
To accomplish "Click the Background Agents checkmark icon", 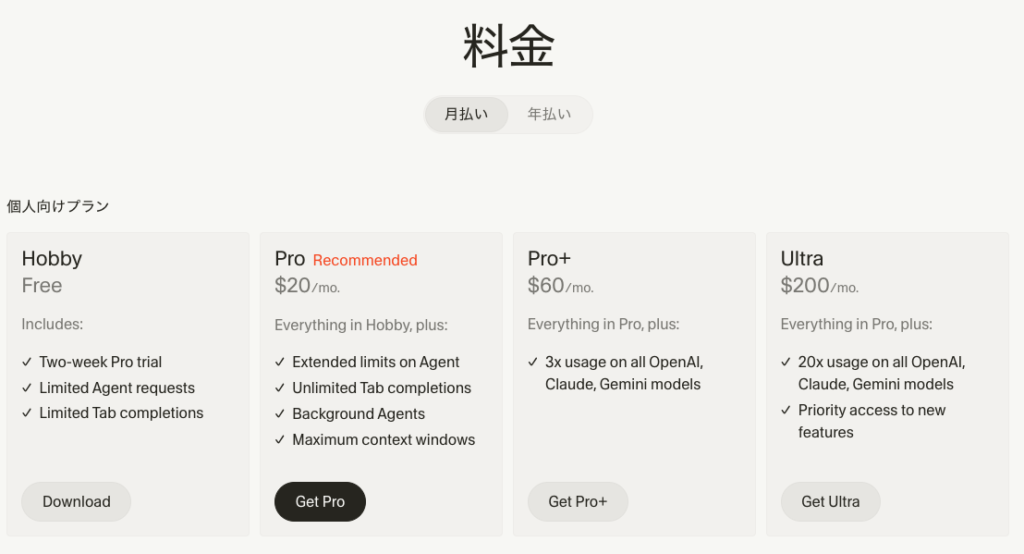I will tap(280, 414).
